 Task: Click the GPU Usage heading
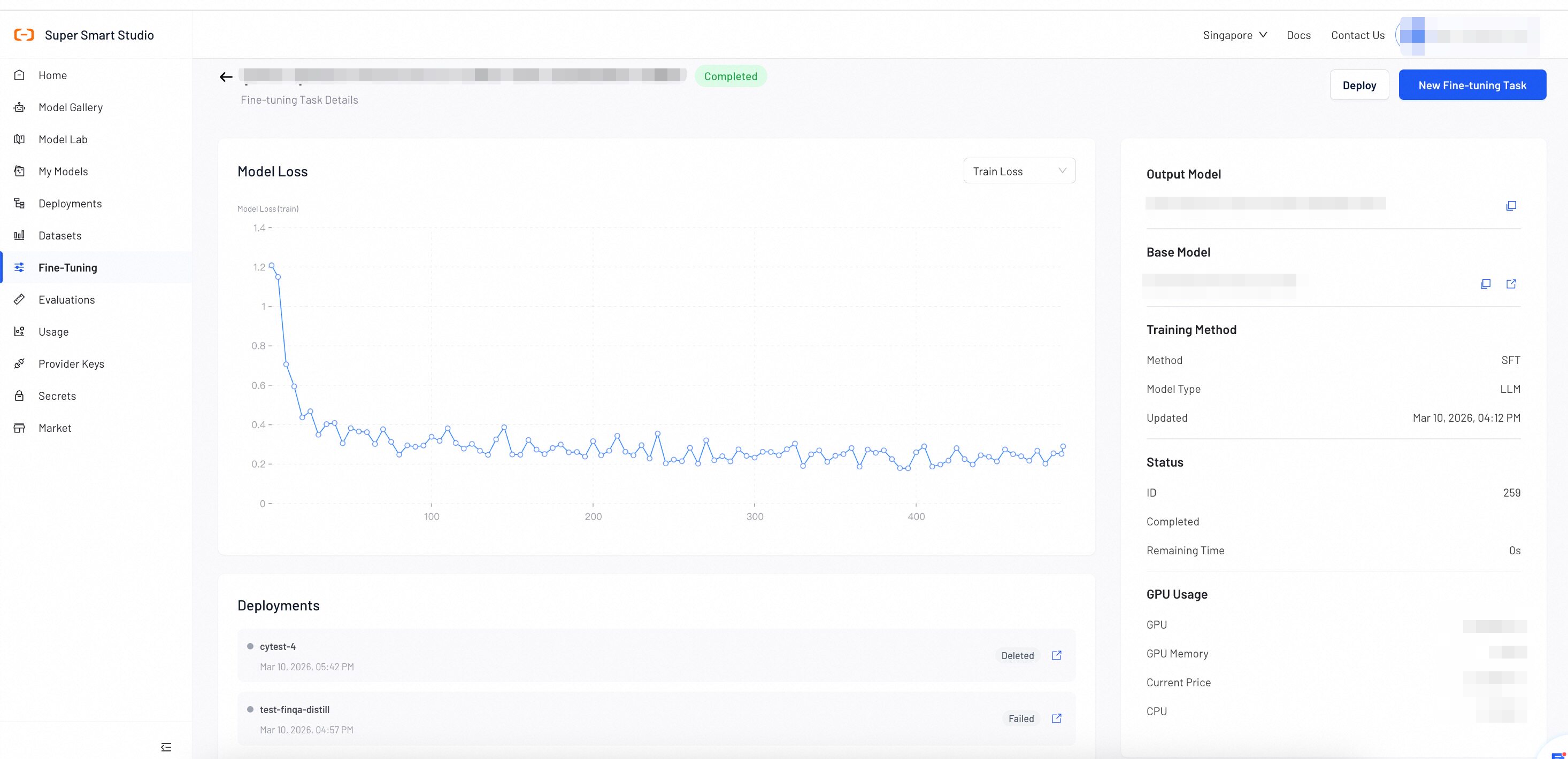tap(1177, 594)
